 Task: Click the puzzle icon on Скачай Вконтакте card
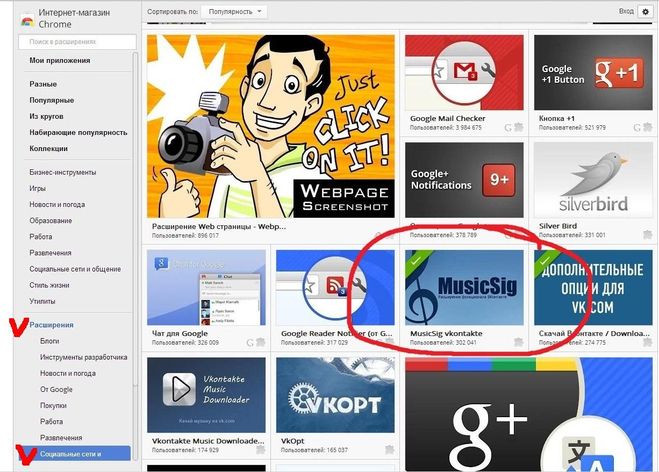click(648, 343)
